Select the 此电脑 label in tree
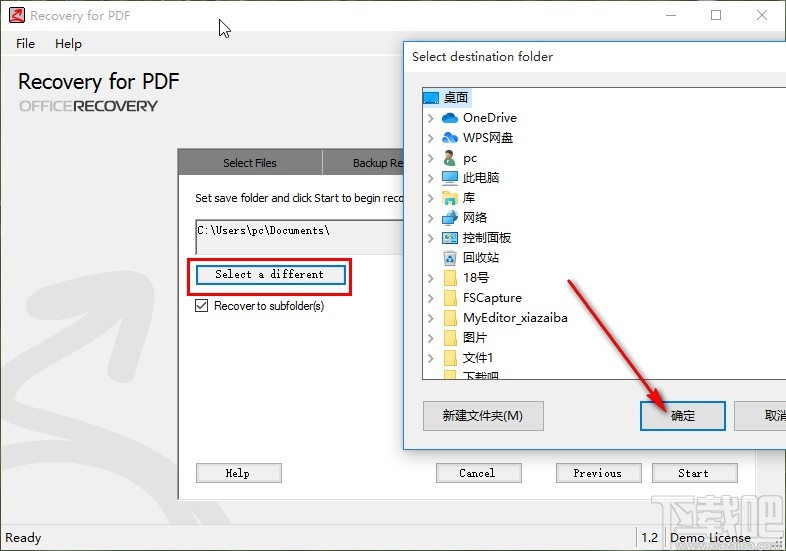786x551 pixels. coord(481,177)
